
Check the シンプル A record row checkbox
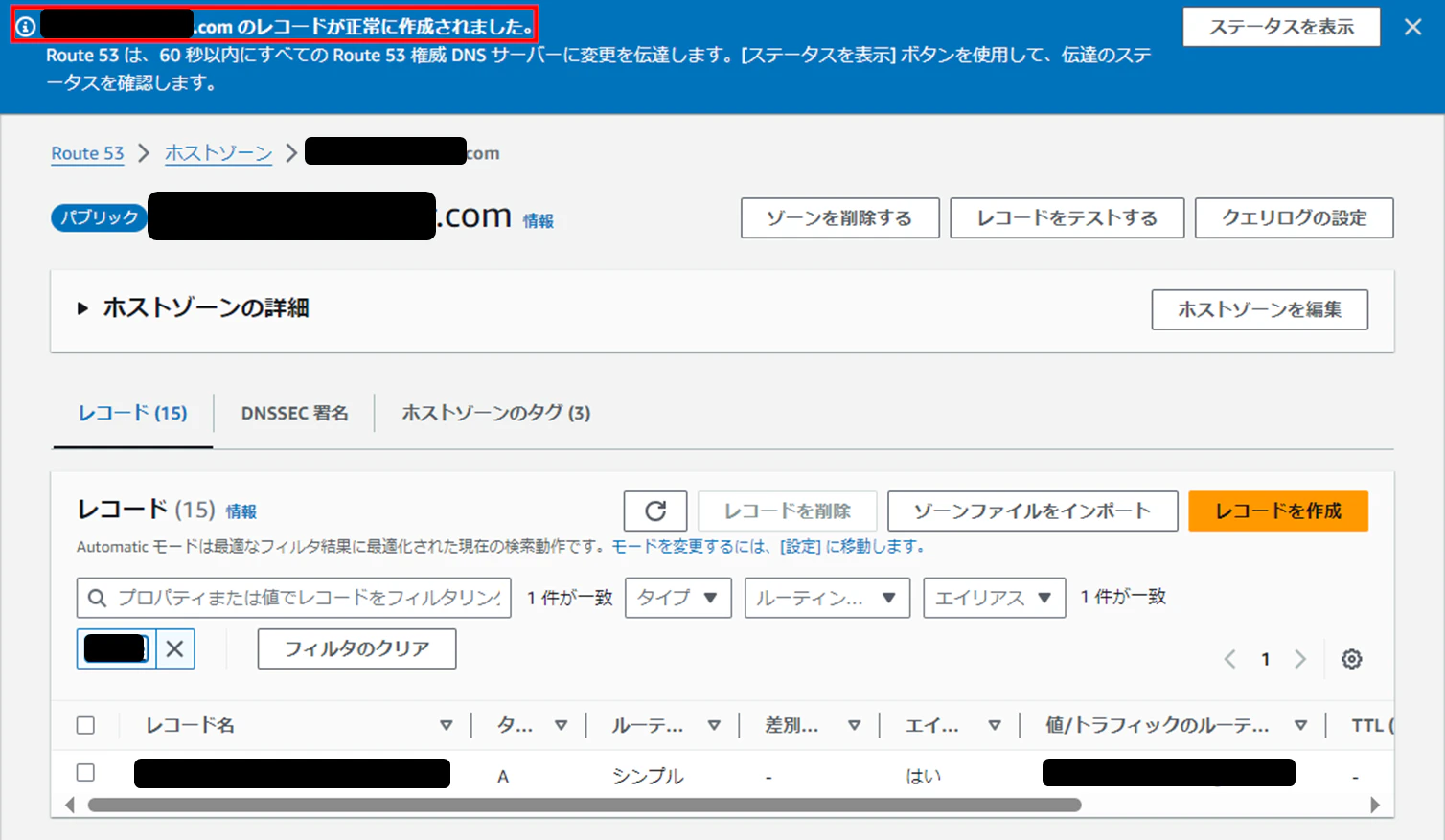point(85,772)
